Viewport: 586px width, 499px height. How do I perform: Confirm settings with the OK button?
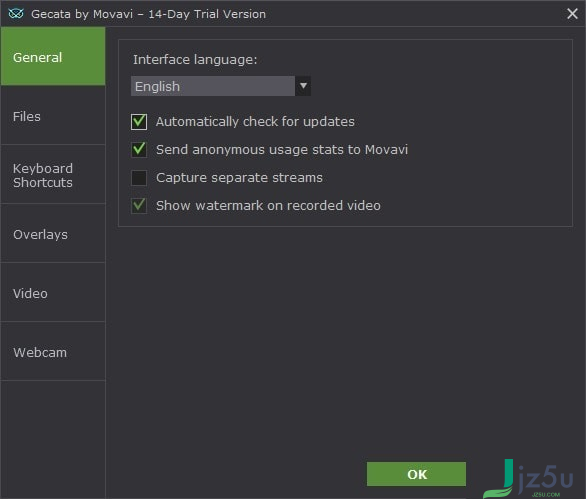416,474
